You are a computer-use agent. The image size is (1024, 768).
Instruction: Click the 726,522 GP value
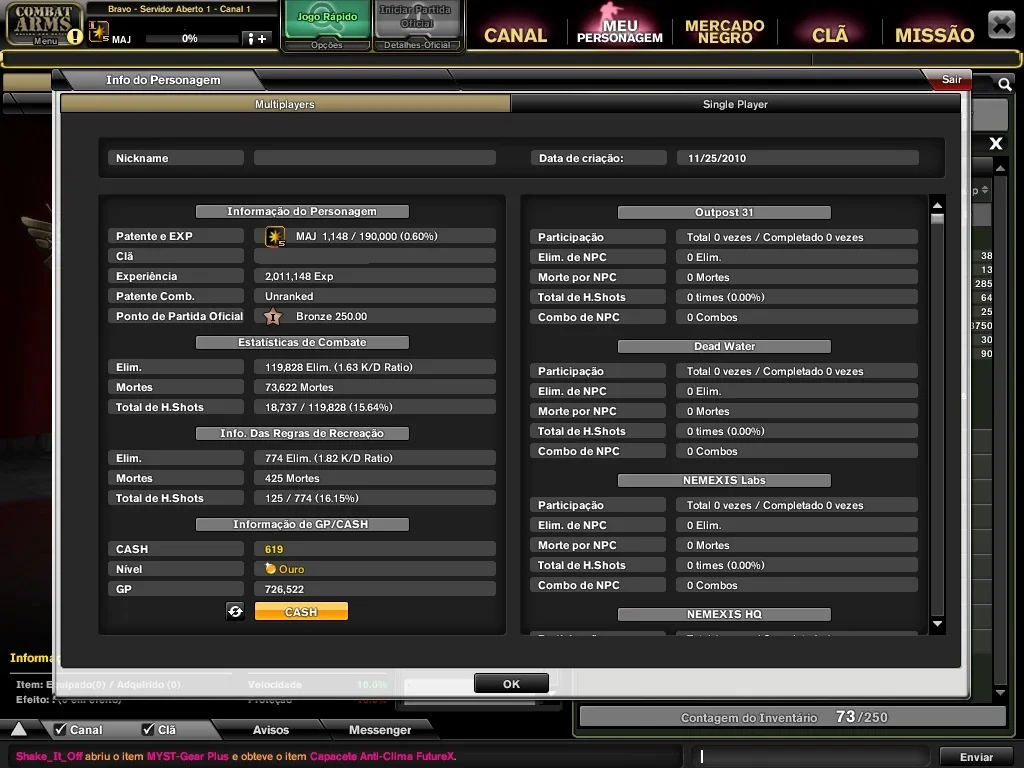284,589
